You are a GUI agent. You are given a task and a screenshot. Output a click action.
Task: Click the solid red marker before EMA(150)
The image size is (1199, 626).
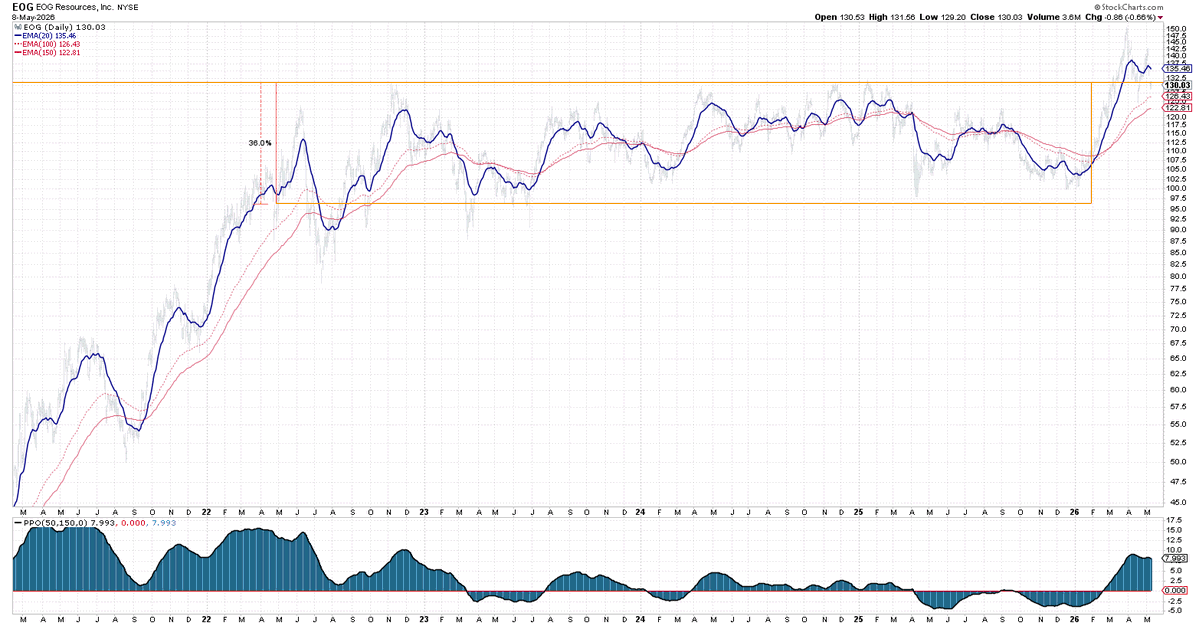(x=18, y=53)
